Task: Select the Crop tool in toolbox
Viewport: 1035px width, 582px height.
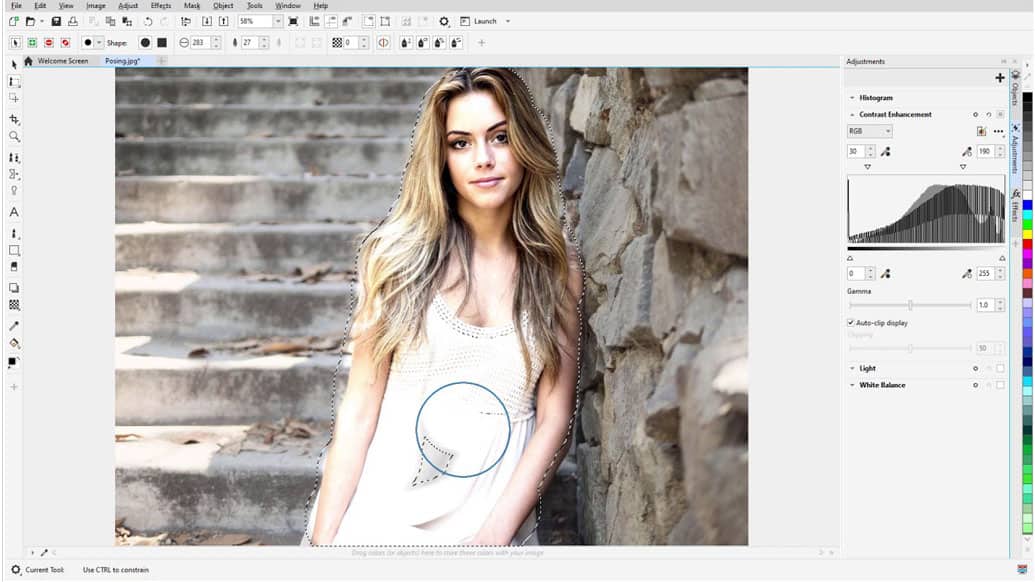Action: click(x=14, y=119)
